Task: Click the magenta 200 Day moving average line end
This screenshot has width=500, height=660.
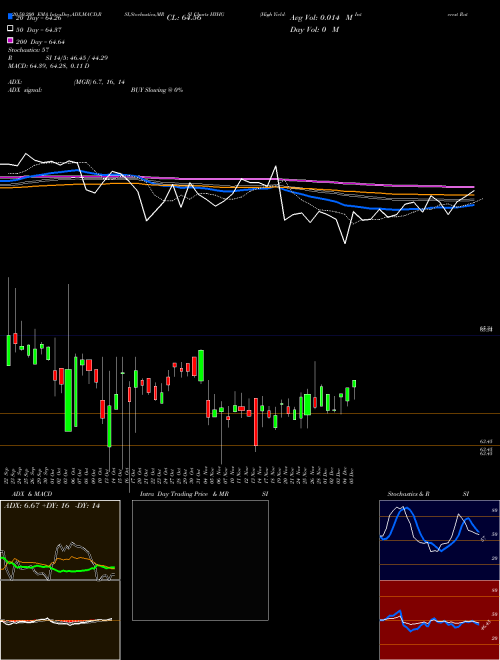Action: click(473, 186)
